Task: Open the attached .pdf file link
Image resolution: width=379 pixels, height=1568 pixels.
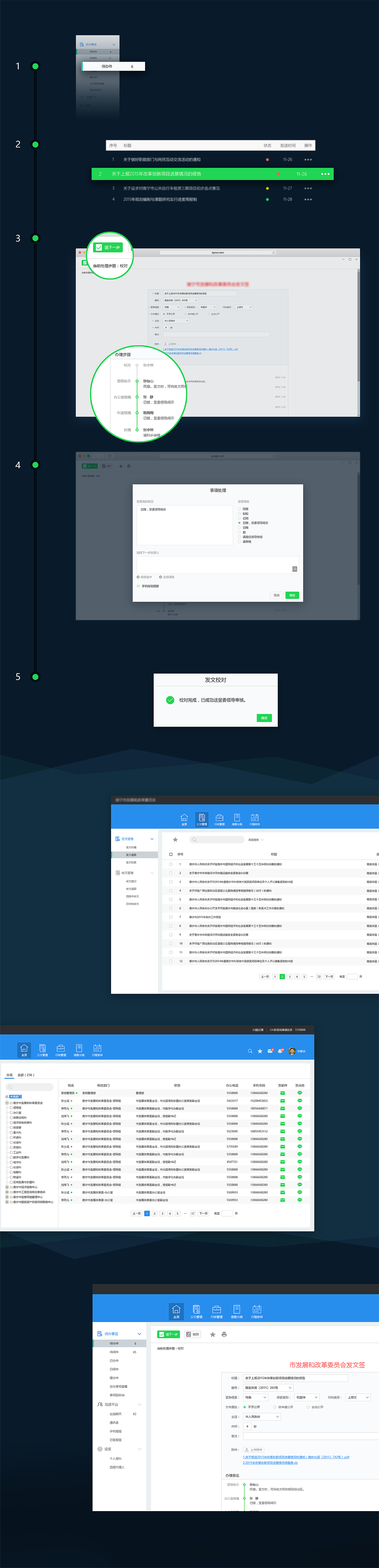Action: pyautogui.click(x=296, y=1457)
